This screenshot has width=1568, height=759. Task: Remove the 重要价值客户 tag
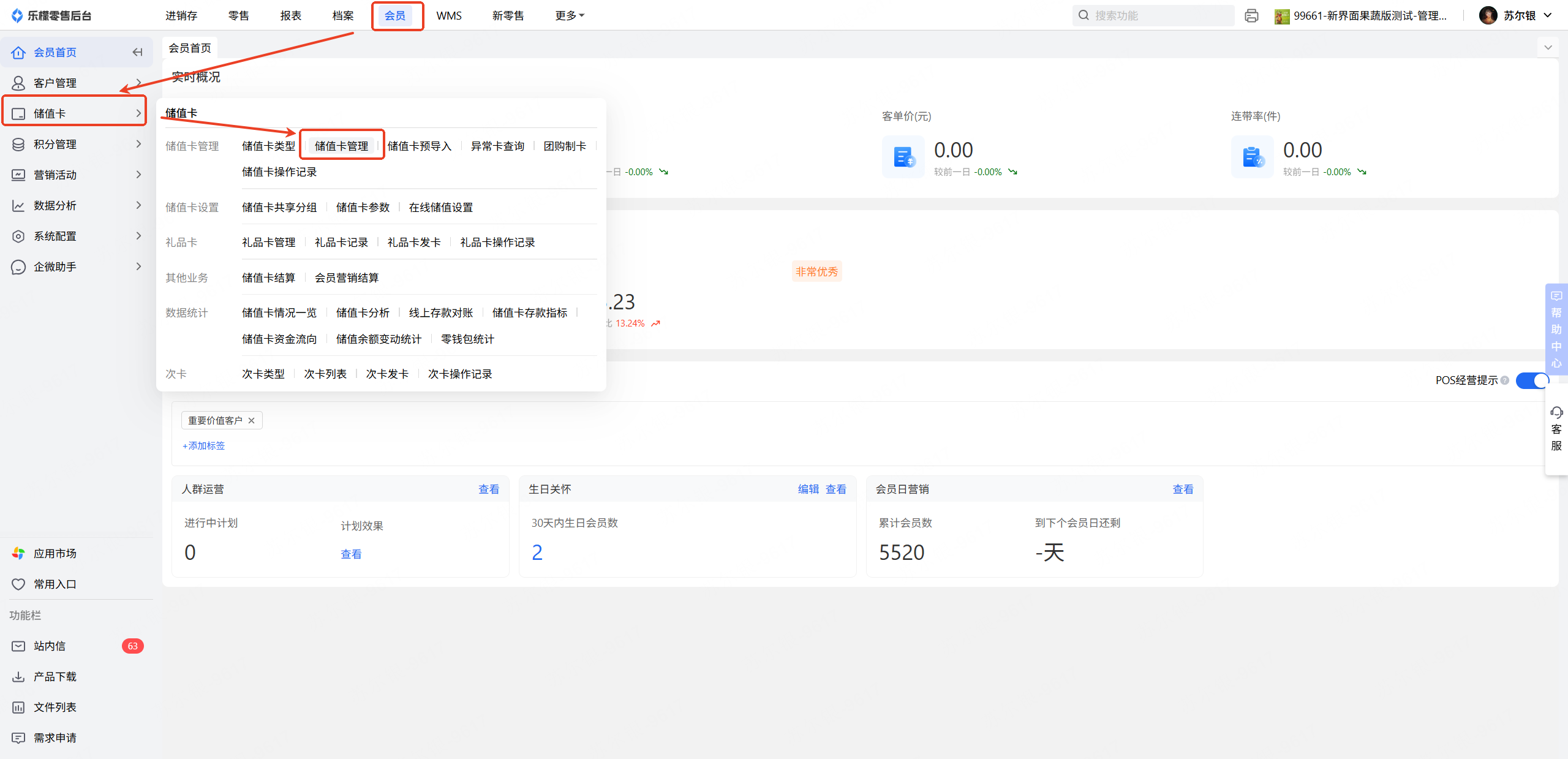point(251,420)
